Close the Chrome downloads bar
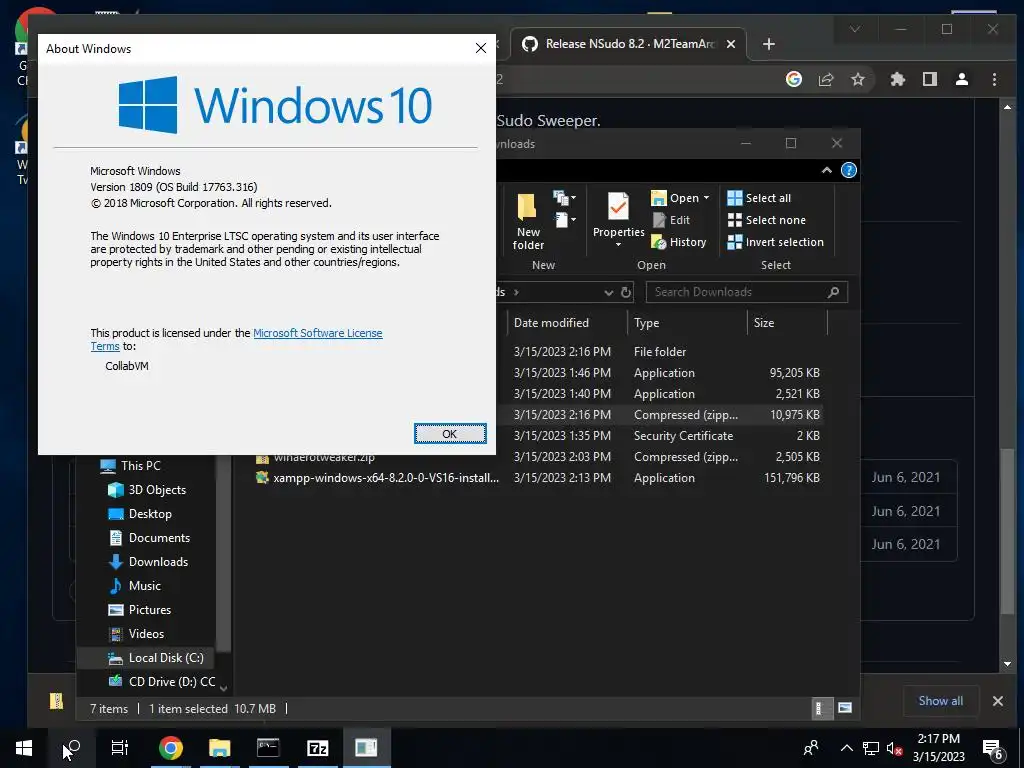This screenshot has height=768, width=1024. click(998, 701)
